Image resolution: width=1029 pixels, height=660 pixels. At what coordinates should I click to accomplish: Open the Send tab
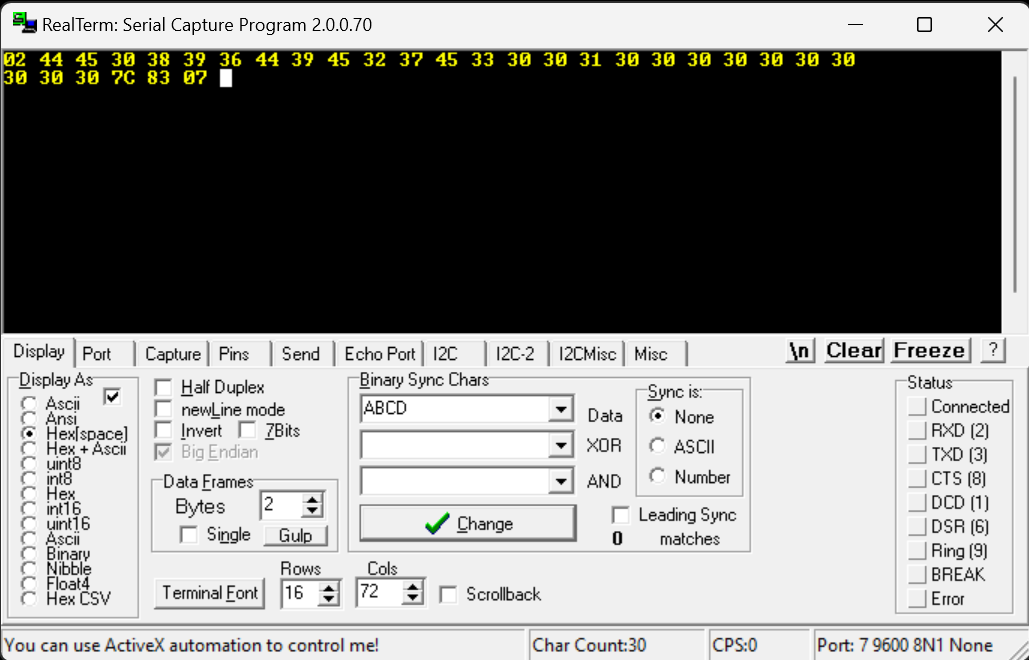(x=301, y=353)
